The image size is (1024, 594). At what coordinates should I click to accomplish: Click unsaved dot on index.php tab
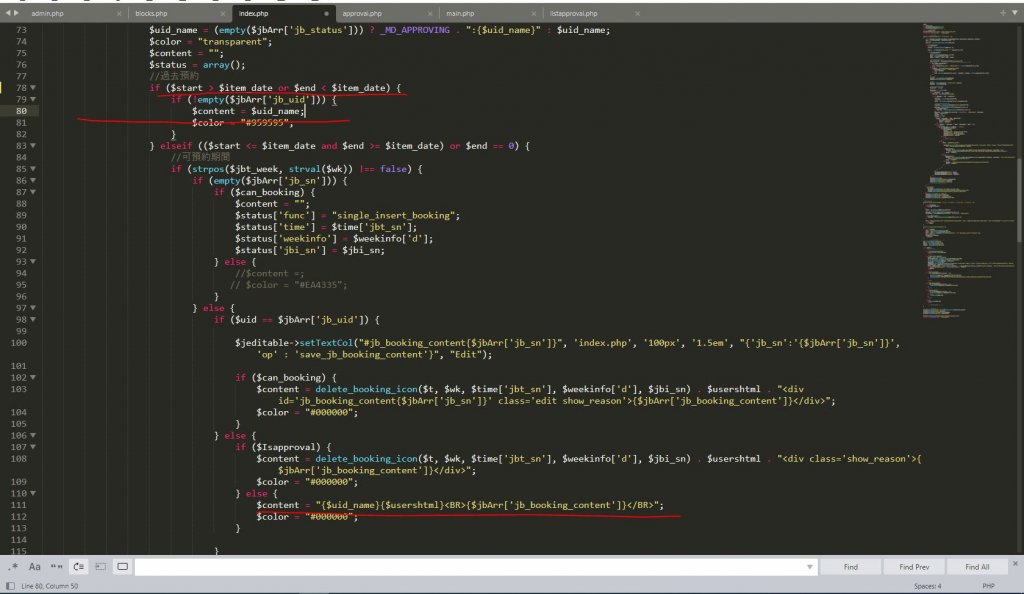pos(326,13)
